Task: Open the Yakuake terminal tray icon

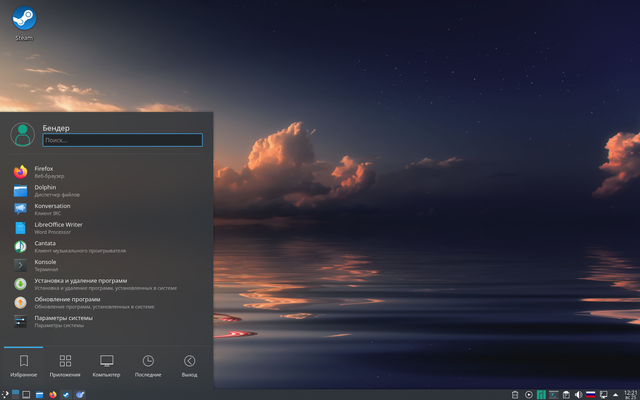Action: tap(554, 395)
